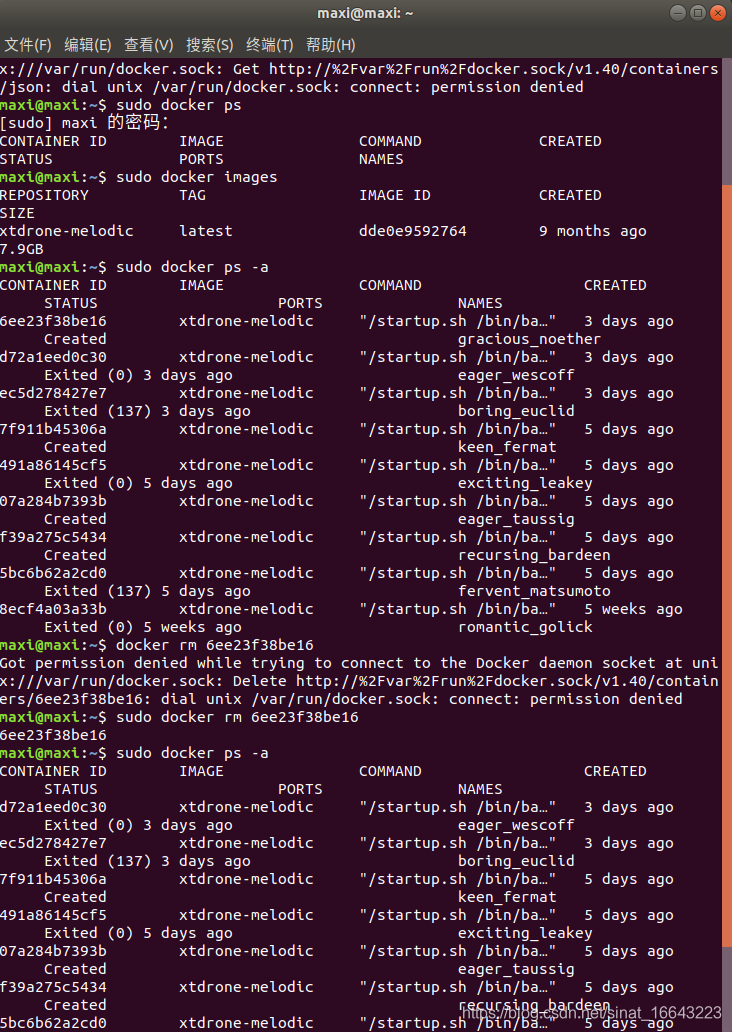This screenshot has height=1032, width=732.
Task: Open the 搜索(S) menu
Action: 209,45
